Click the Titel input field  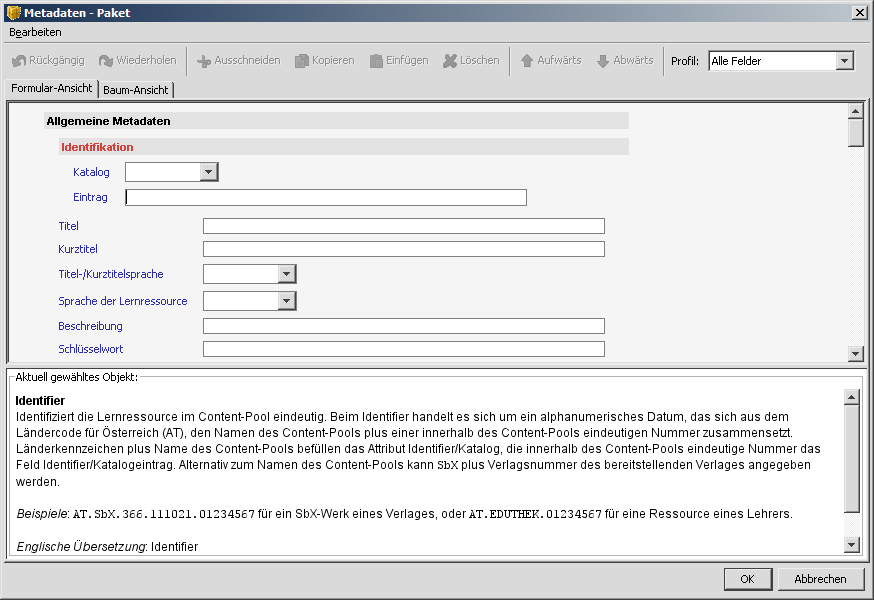pos(404,226)
